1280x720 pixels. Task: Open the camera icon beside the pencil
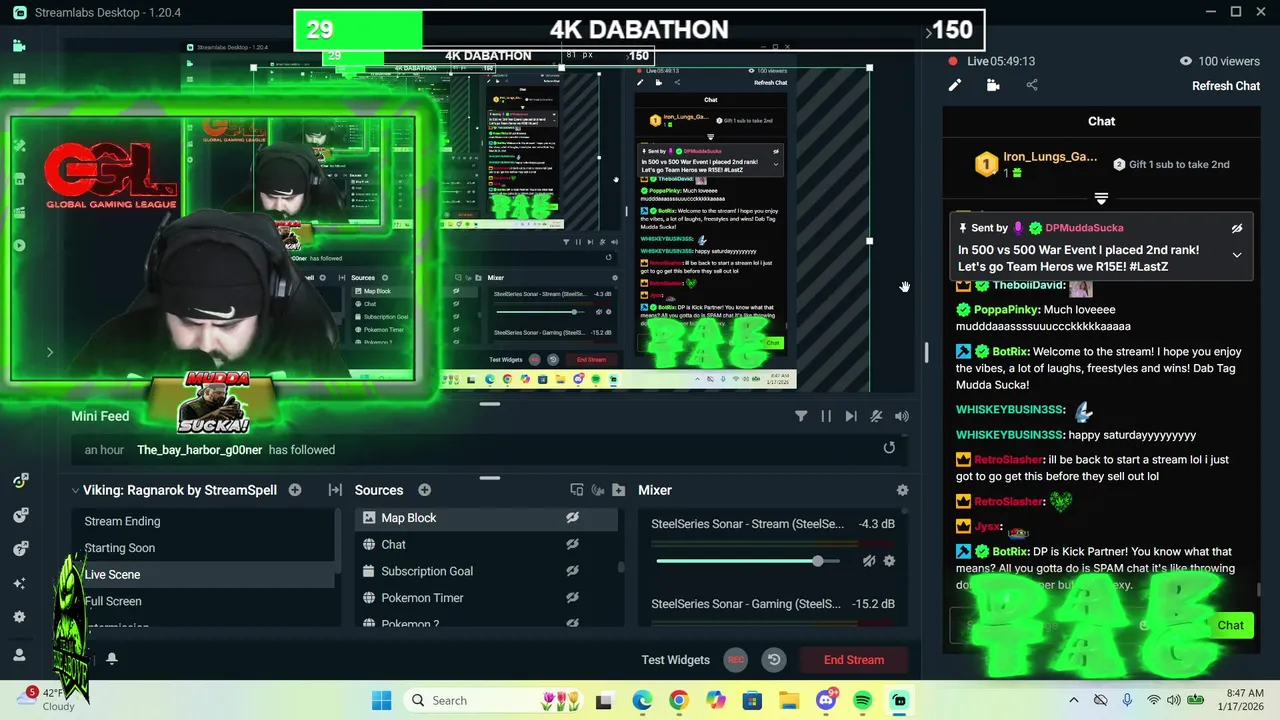tap(993, 85)
